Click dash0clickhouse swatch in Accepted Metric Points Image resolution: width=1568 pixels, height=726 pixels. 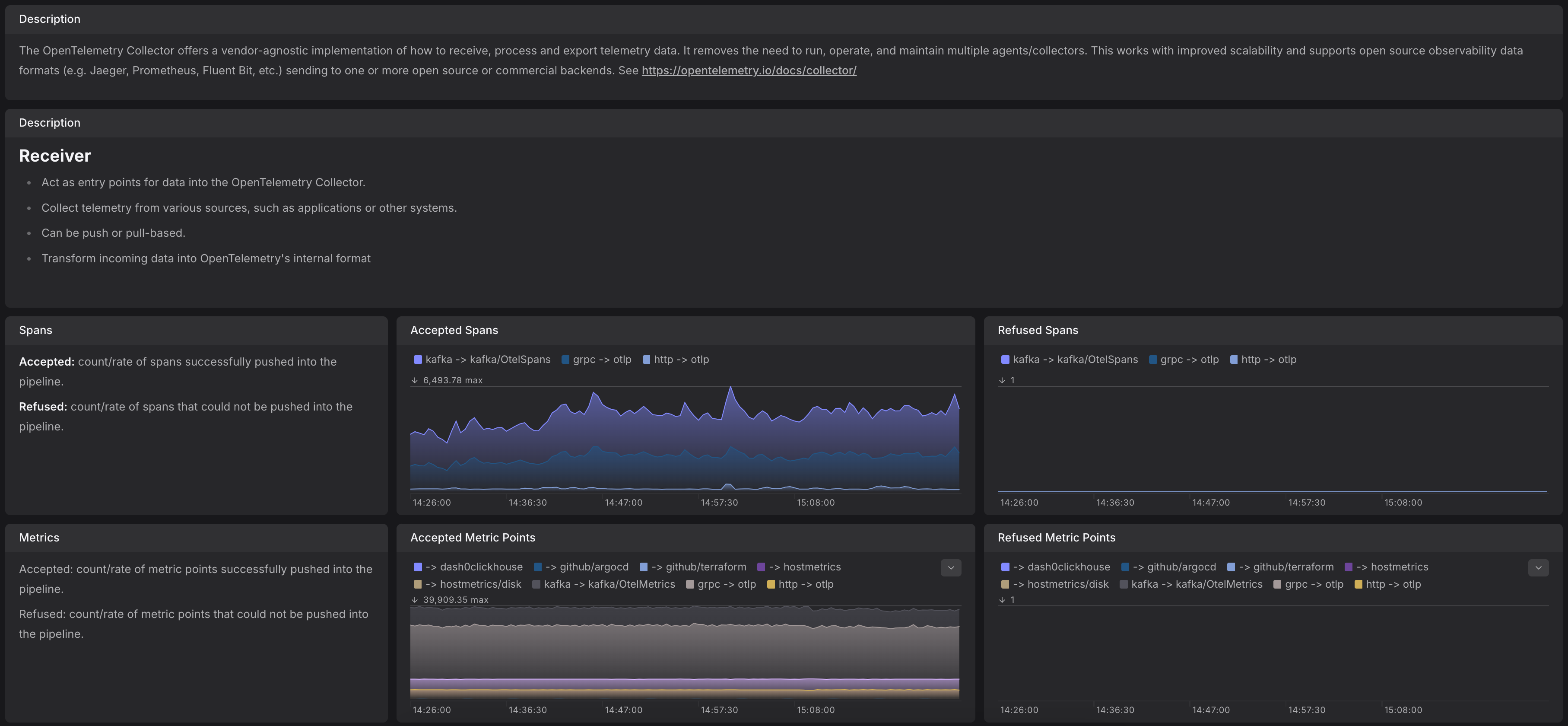point(418,567)
